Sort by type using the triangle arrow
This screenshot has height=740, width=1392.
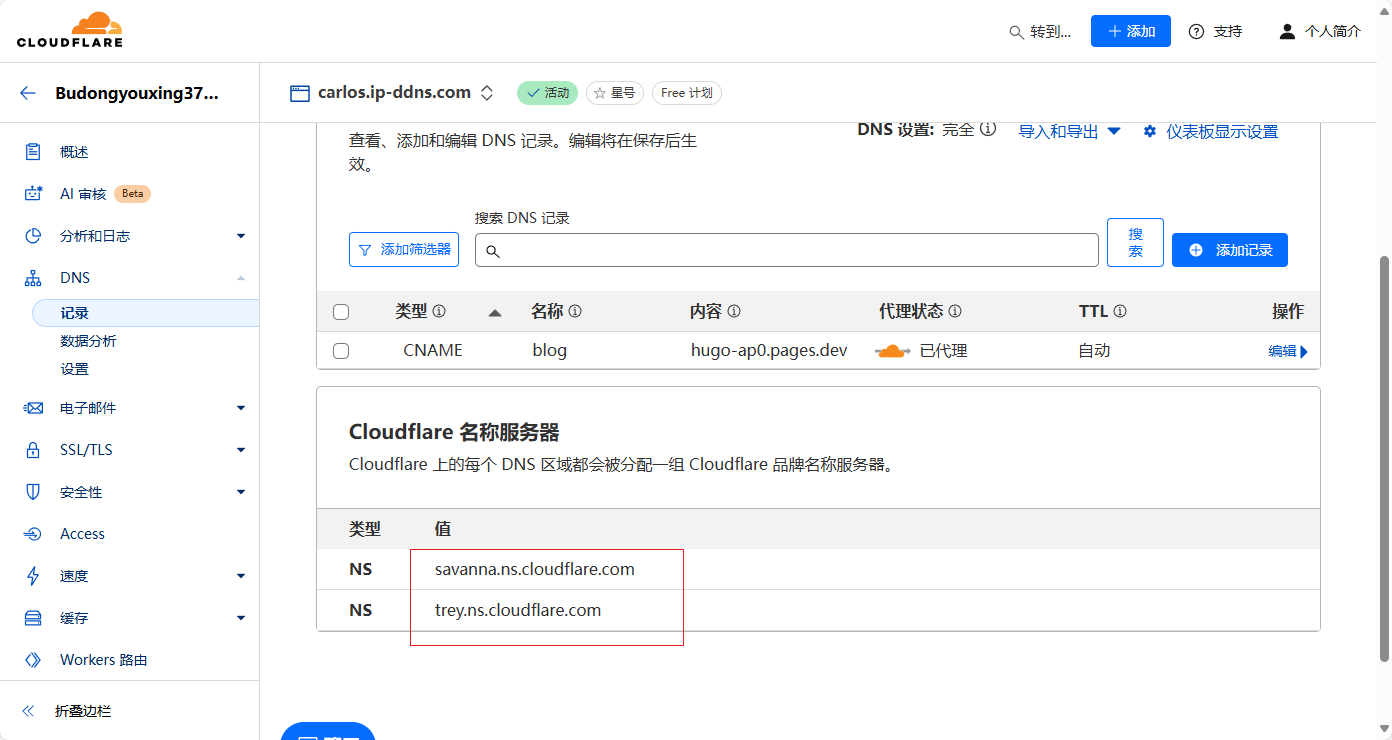pyautogui.click(x=494, y=313)
